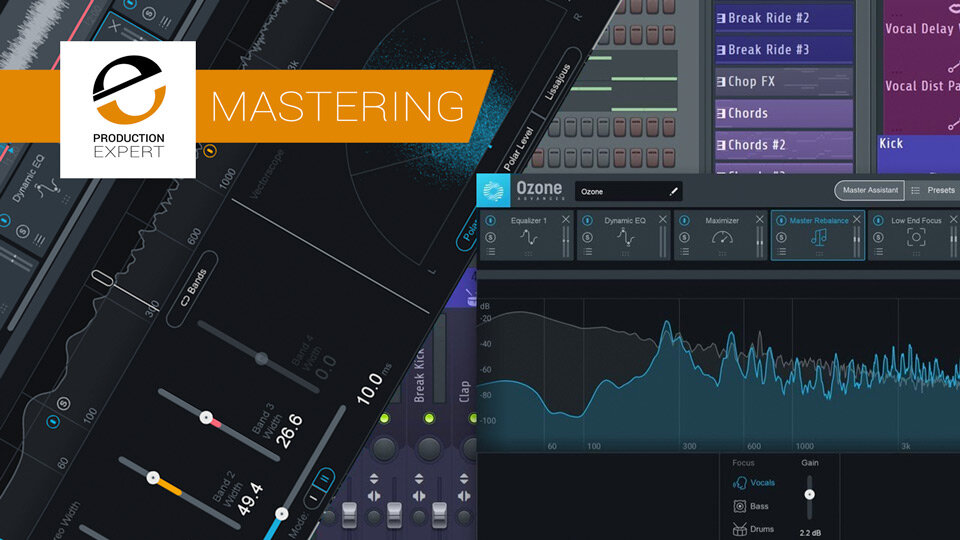Click the Mode I/II toggle in the tilted imager window
The height and width of the screenshot is (540, 960).
pos(320,487)
